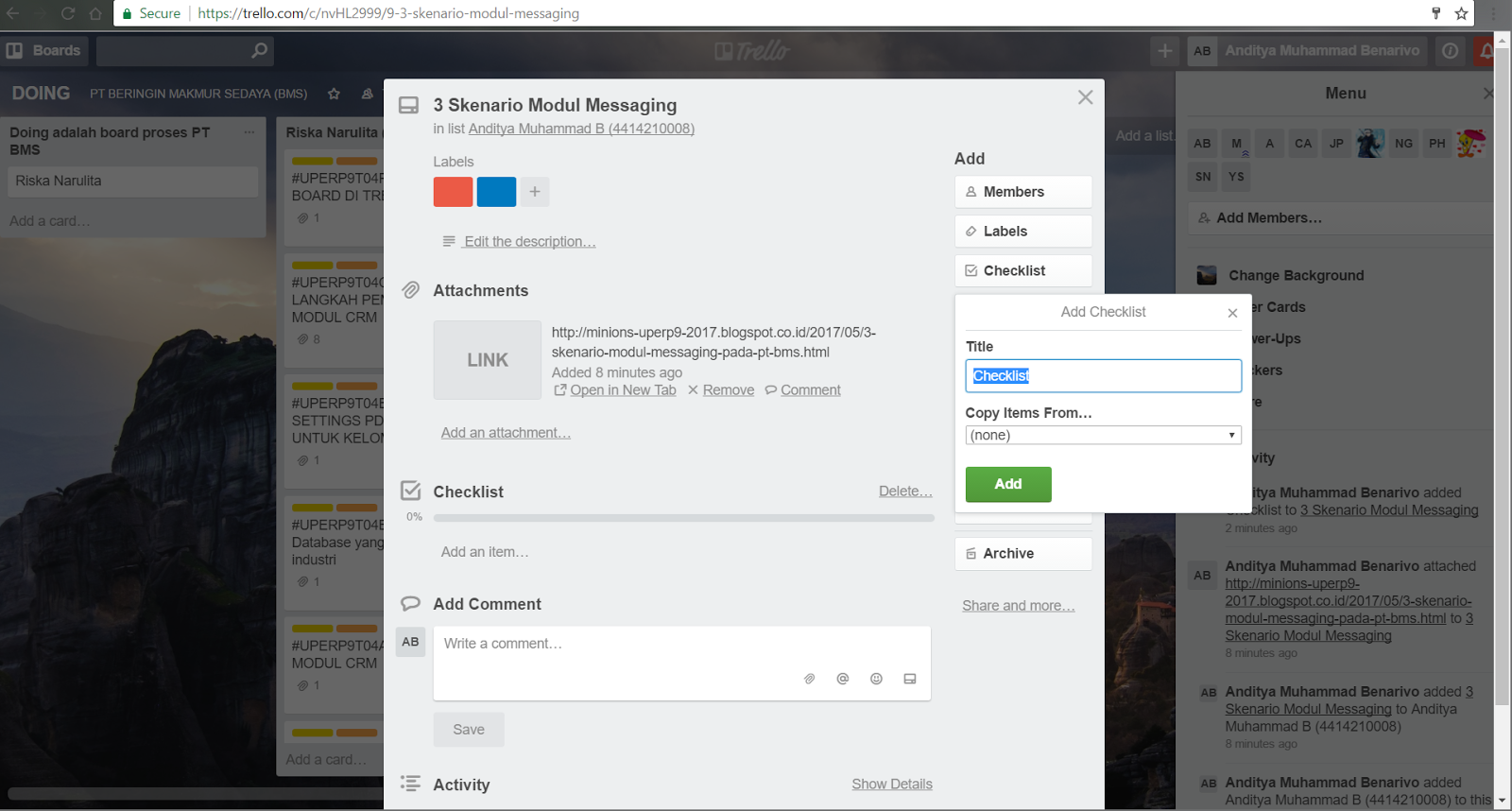Open the Members button in Add section
The width and height of the screenshot is (1512, 811).
click(1023, 192)
